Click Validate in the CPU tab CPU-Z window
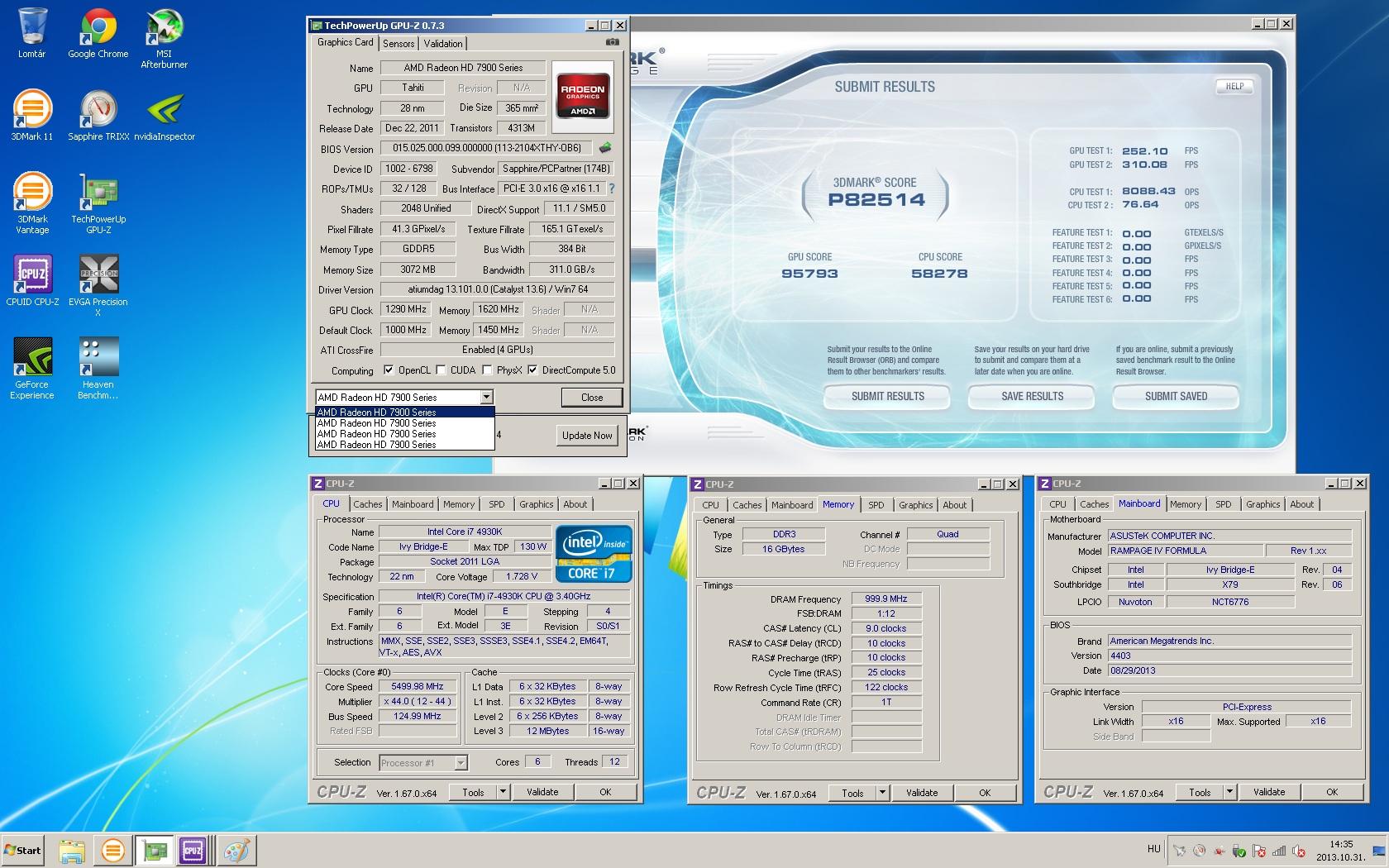The width and height of the screenshot is (1389, 868). click(542, 792)
